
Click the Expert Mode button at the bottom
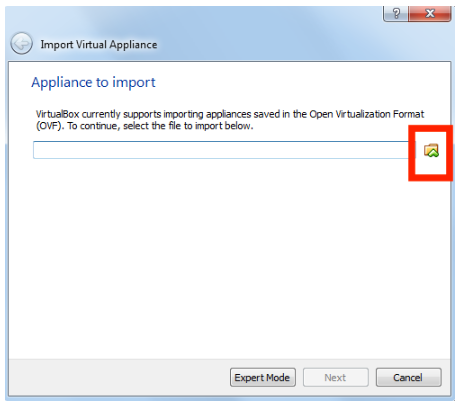263,377
